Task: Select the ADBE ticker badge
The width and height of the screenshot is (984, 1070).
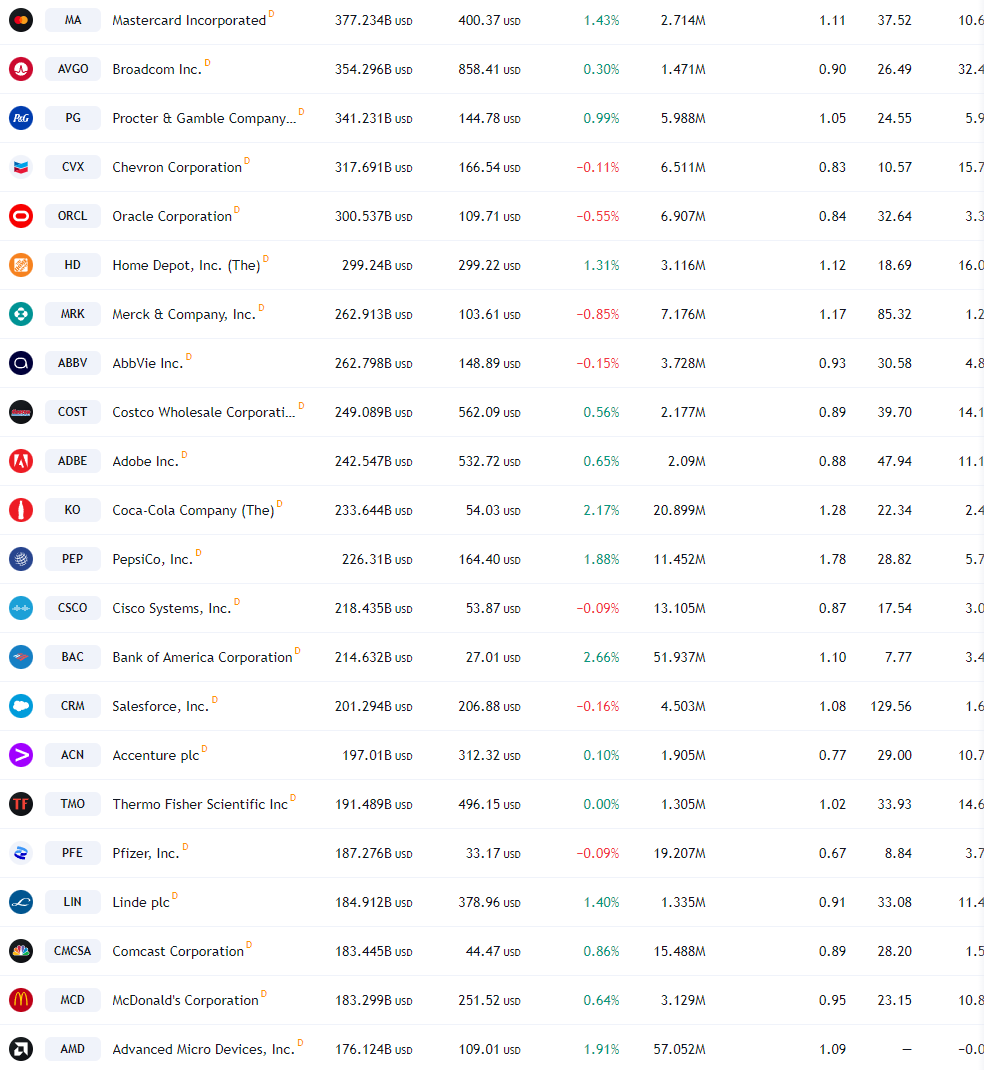Action: pos(72,461)
